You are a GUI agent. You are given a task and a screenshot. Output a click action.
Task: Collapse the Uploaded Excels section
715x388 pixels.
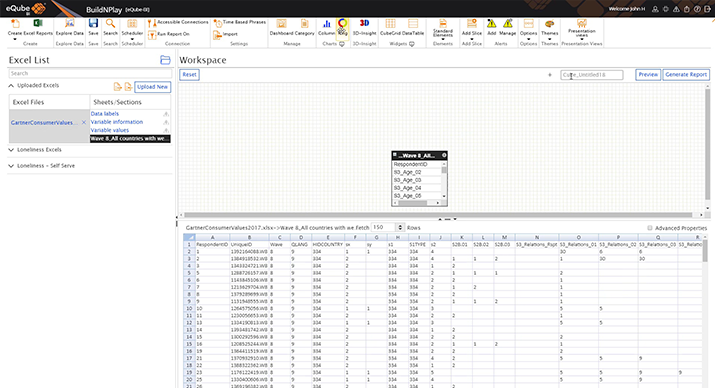11,86
